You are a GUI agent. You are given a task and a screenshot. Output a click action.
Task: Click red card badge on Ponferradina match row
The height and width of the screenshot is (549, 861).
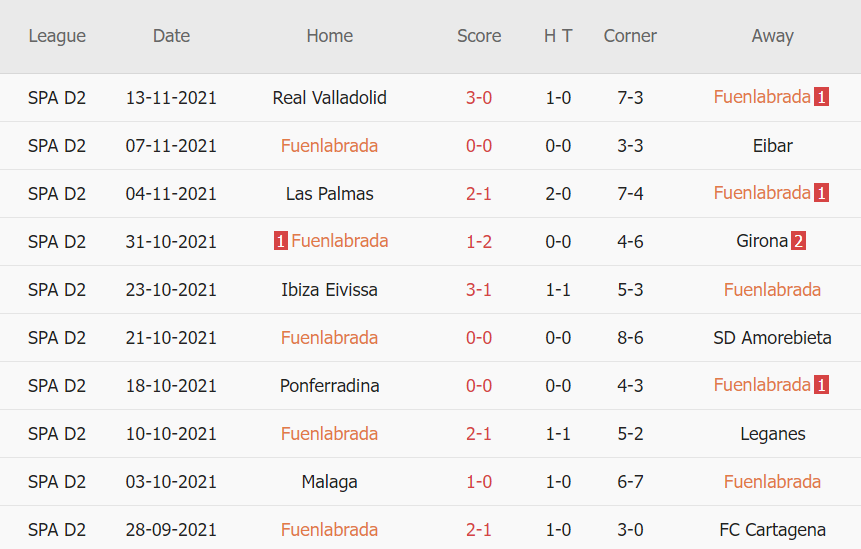pos(821,386)
